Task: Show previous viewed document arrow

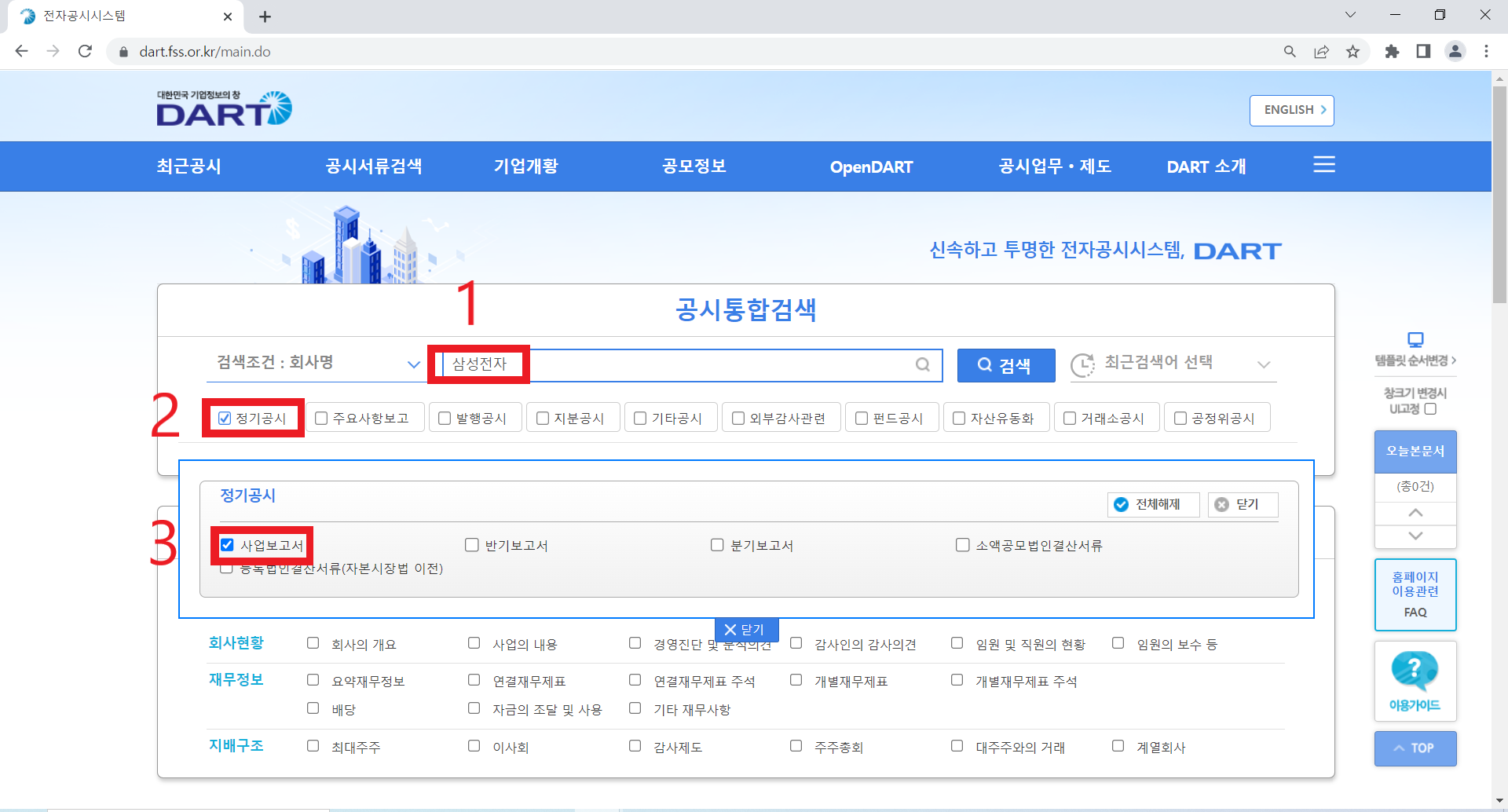Action: click(x=1415, y=513)
